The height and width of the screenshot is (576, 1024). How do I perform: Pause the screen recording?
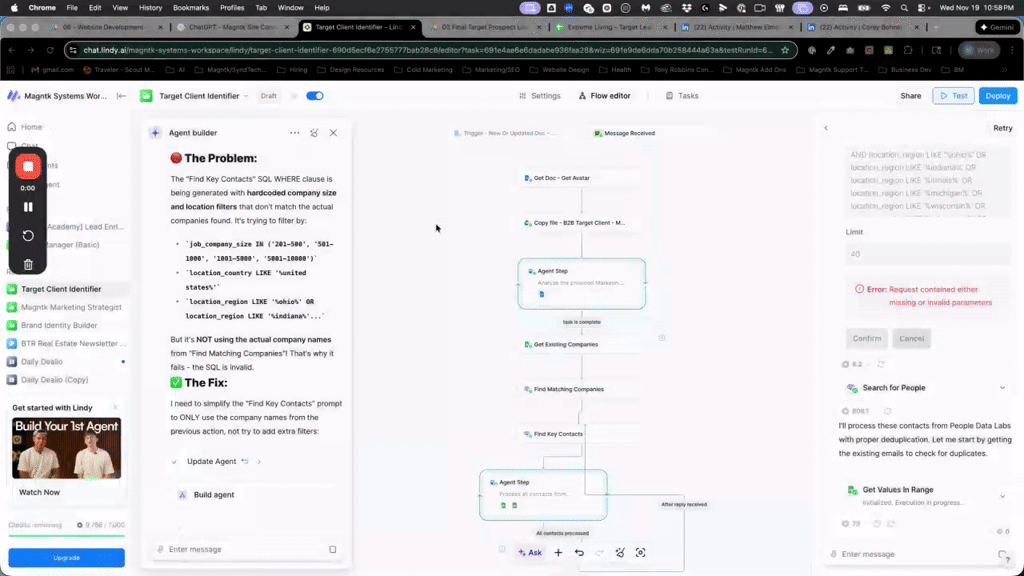28,207
